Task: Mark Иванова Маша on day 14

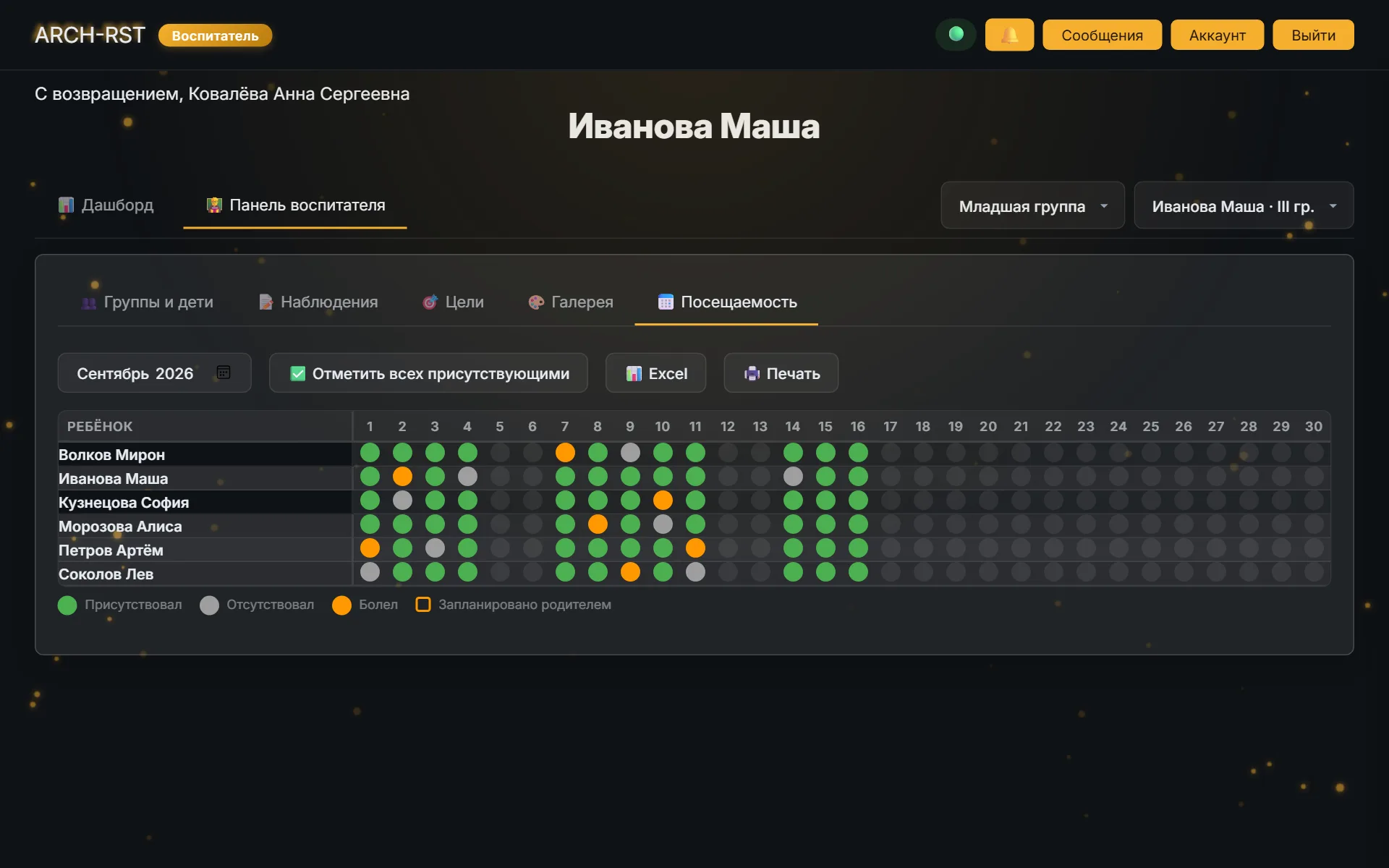Action: [x=793, y=477]
